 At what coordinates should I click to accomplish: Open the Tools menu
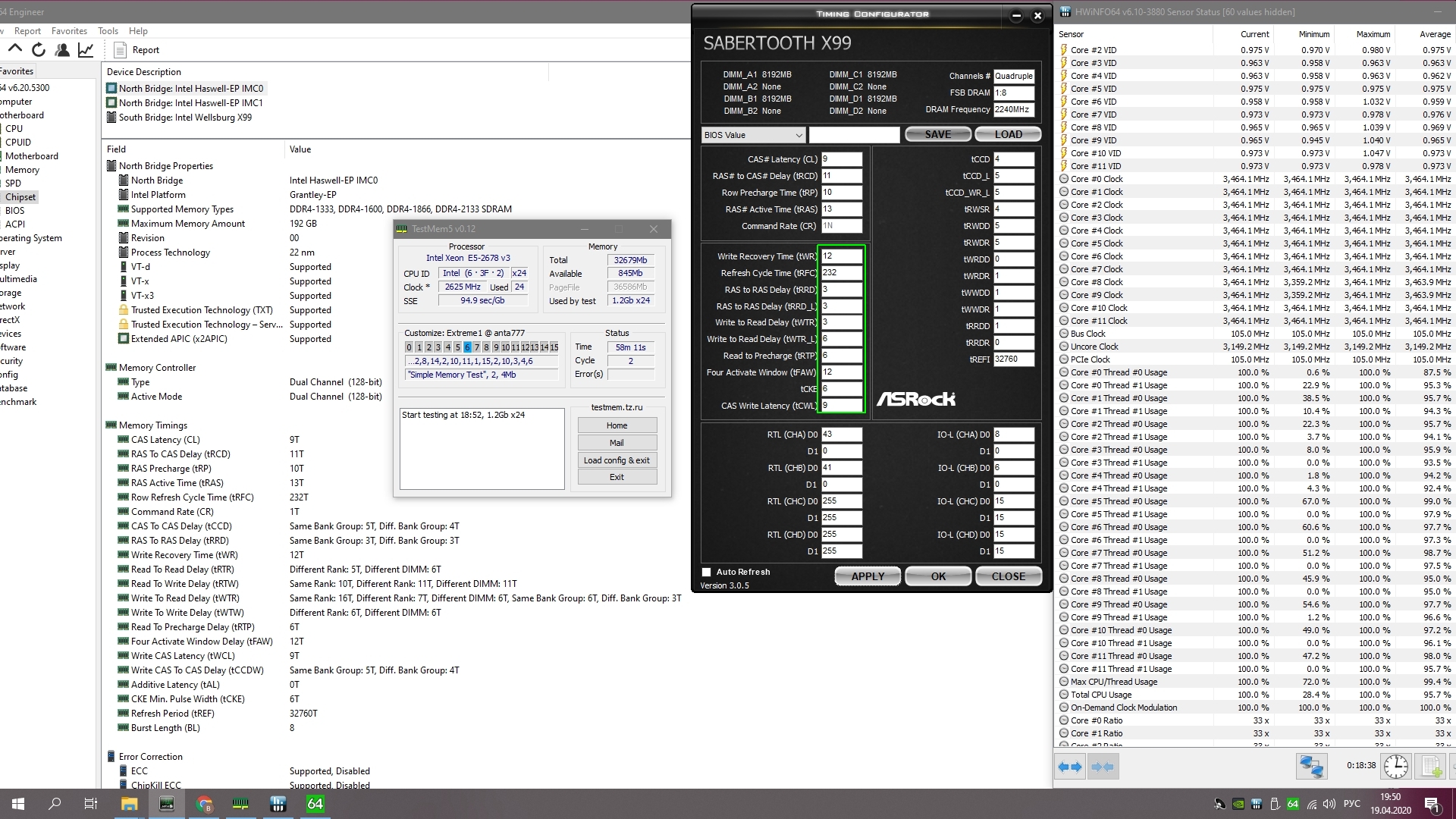(108, 31)
